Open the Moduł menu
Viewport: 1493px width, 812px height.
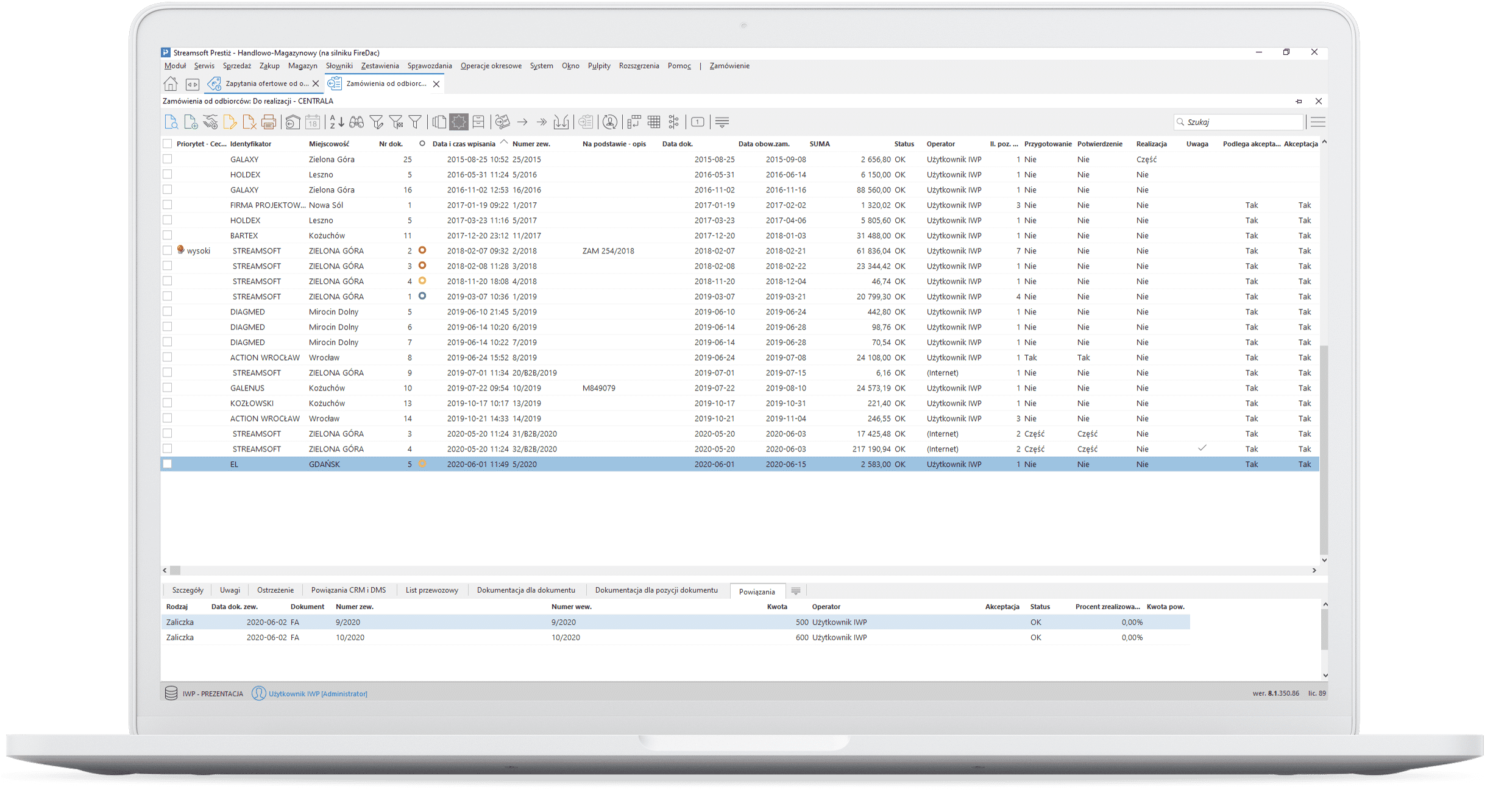[x=175, y=66]
